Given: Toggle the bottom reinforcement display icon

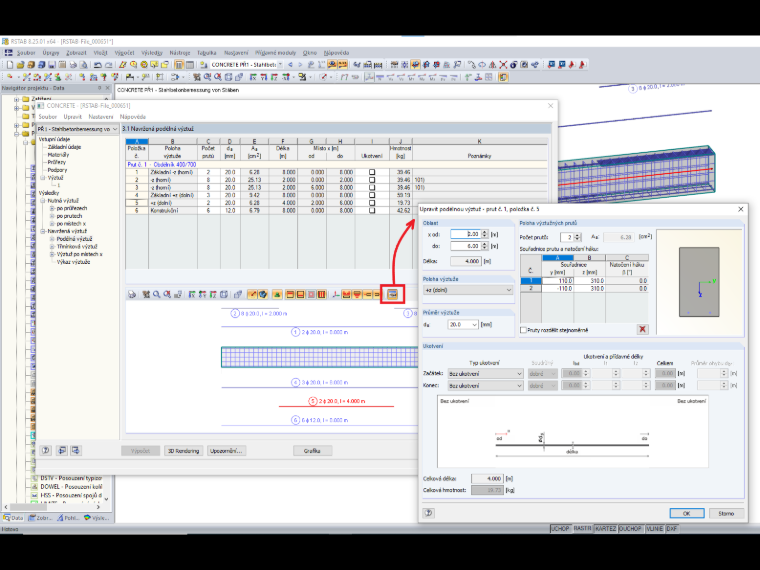Looking at the screenshot, I should [301, 295].
